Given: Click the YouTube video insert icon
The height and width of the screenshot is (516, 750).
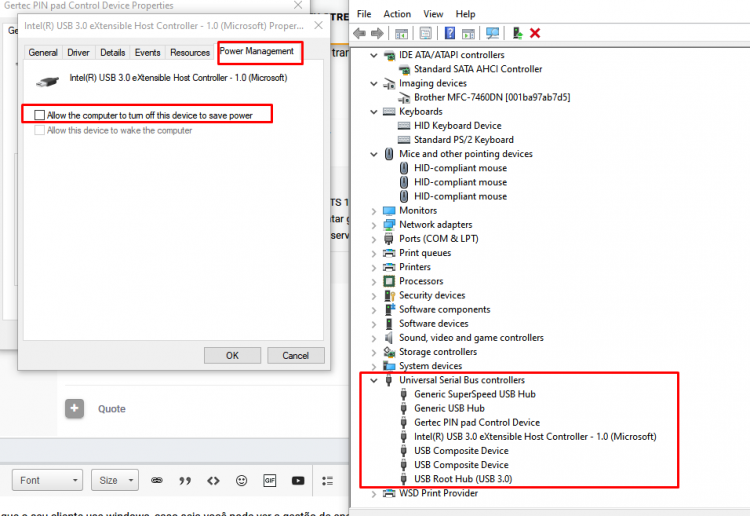Looking at the screenshot, I should 298,480.
